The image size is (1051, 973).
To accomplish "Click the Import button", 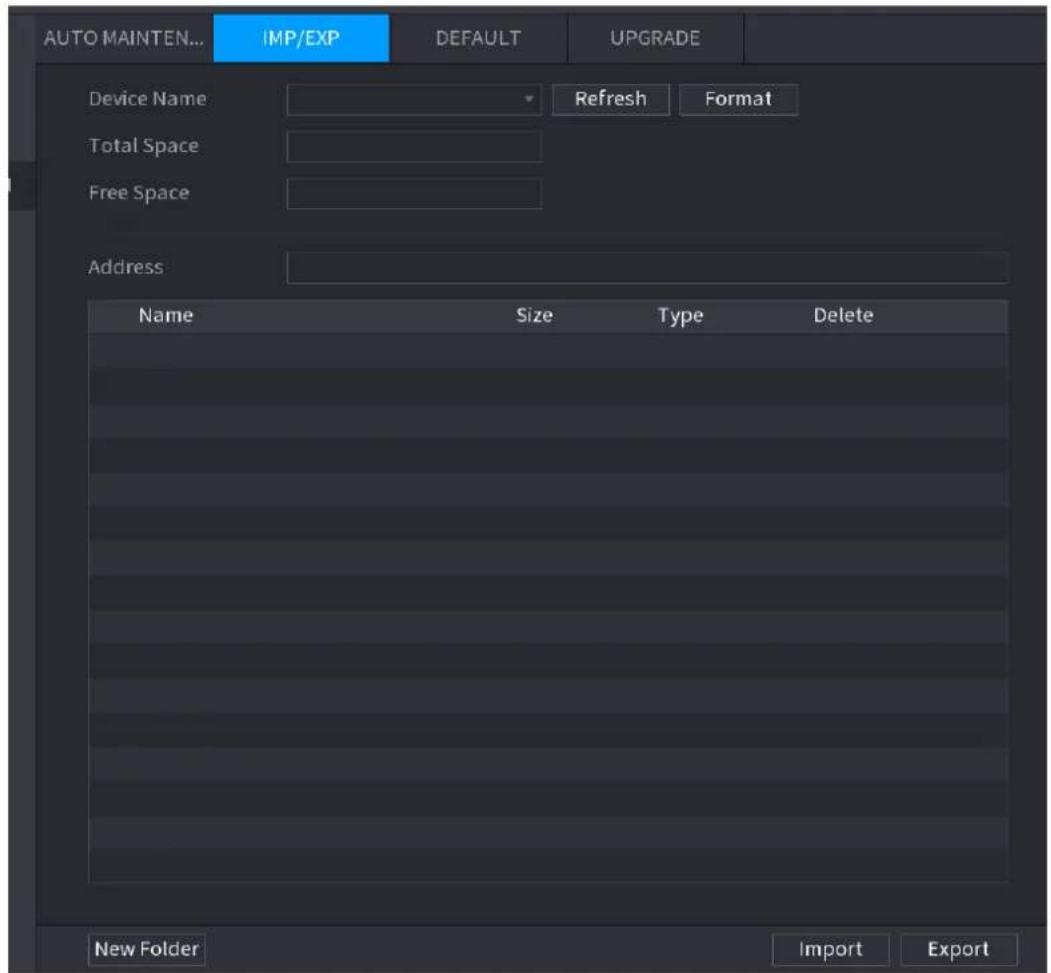I will click(x=830, y=950).
